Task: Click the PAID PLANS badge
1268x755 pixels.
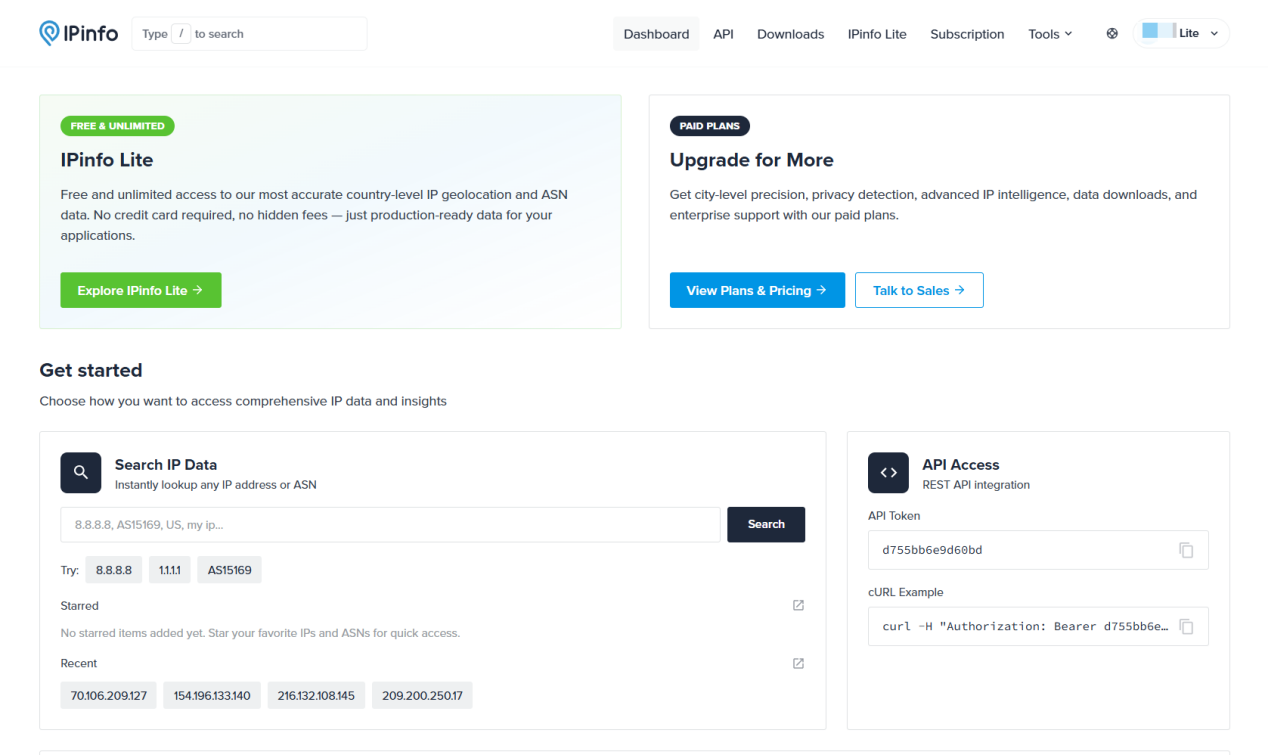Action: [709, 126]
